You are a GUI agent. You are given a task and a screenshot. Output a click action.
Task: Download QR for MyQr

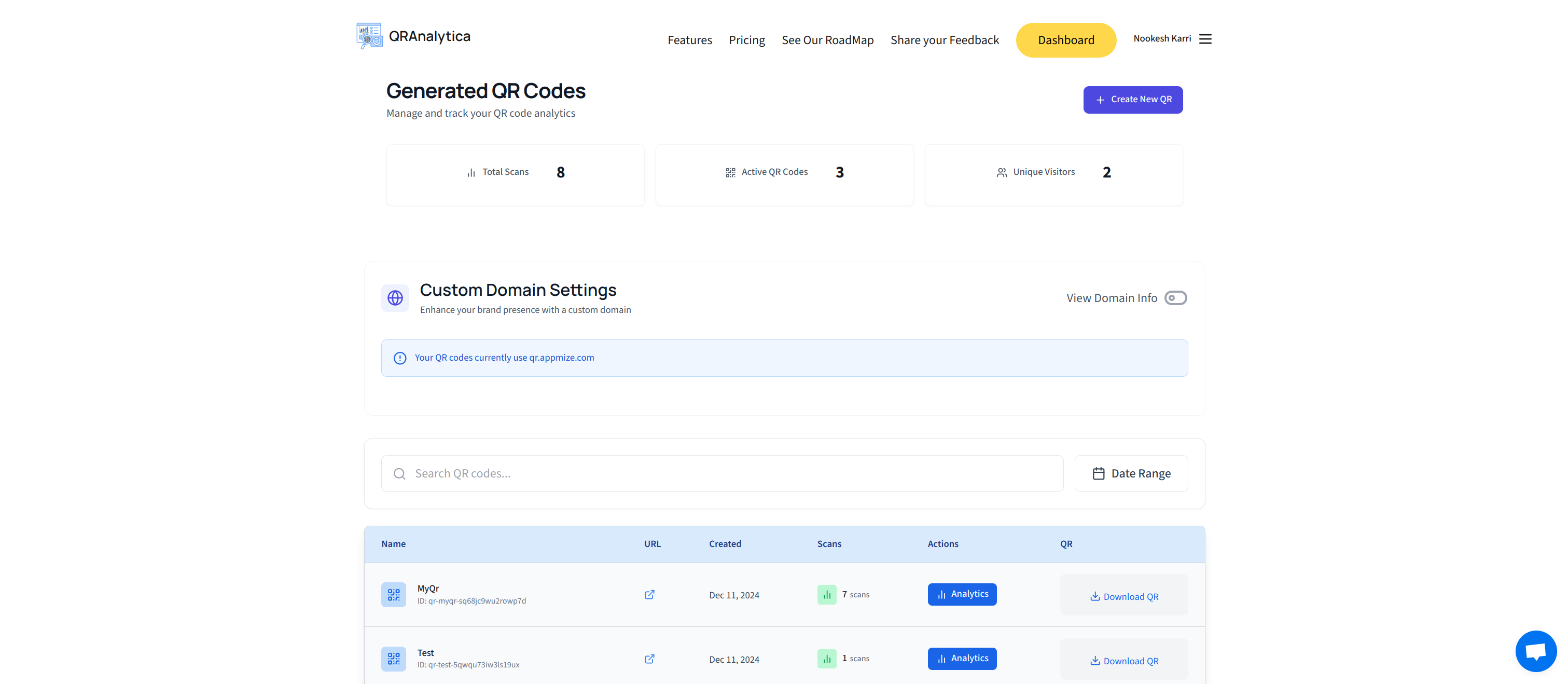tap(1123, 596)
